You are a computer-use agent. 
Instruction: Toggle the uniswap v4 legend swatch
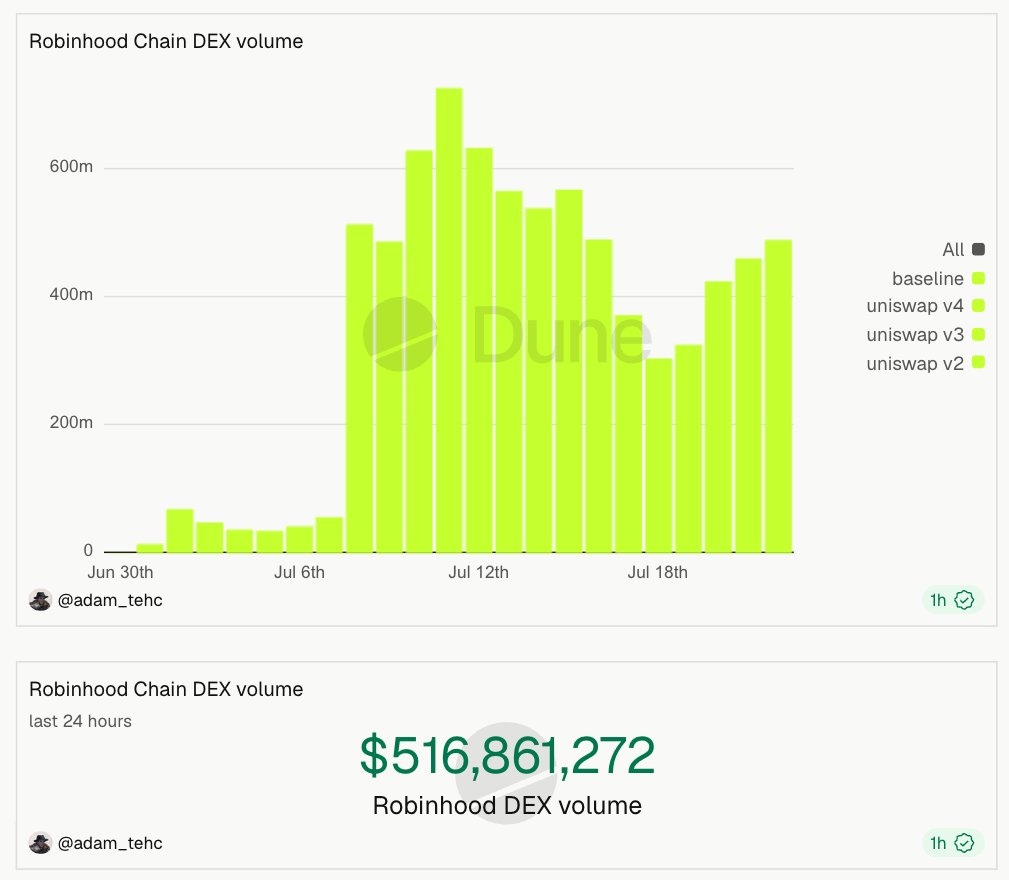tap(978, 306)
